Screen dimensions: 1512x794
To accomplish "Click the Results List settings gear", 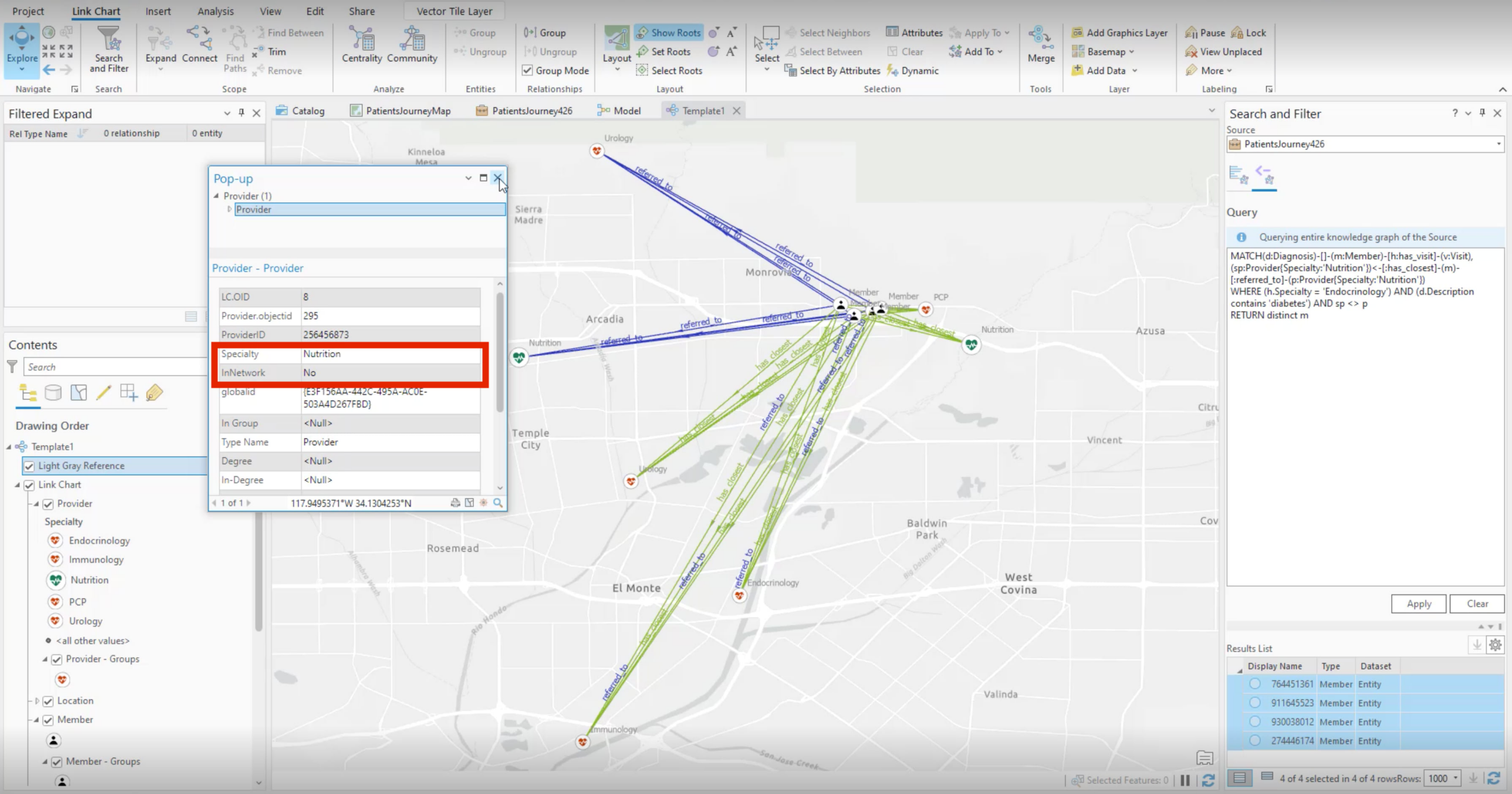I will pos(1494,645).
